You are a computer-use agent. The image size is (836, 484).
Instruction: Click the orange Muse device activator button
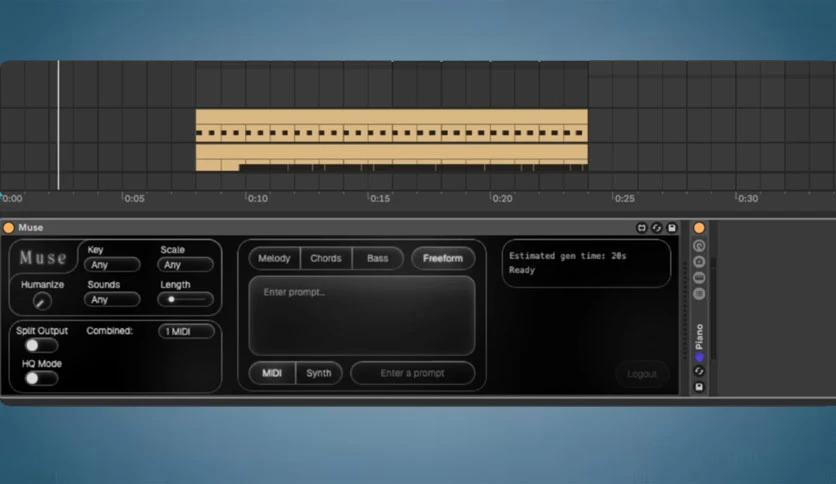(x=9, y=228)
